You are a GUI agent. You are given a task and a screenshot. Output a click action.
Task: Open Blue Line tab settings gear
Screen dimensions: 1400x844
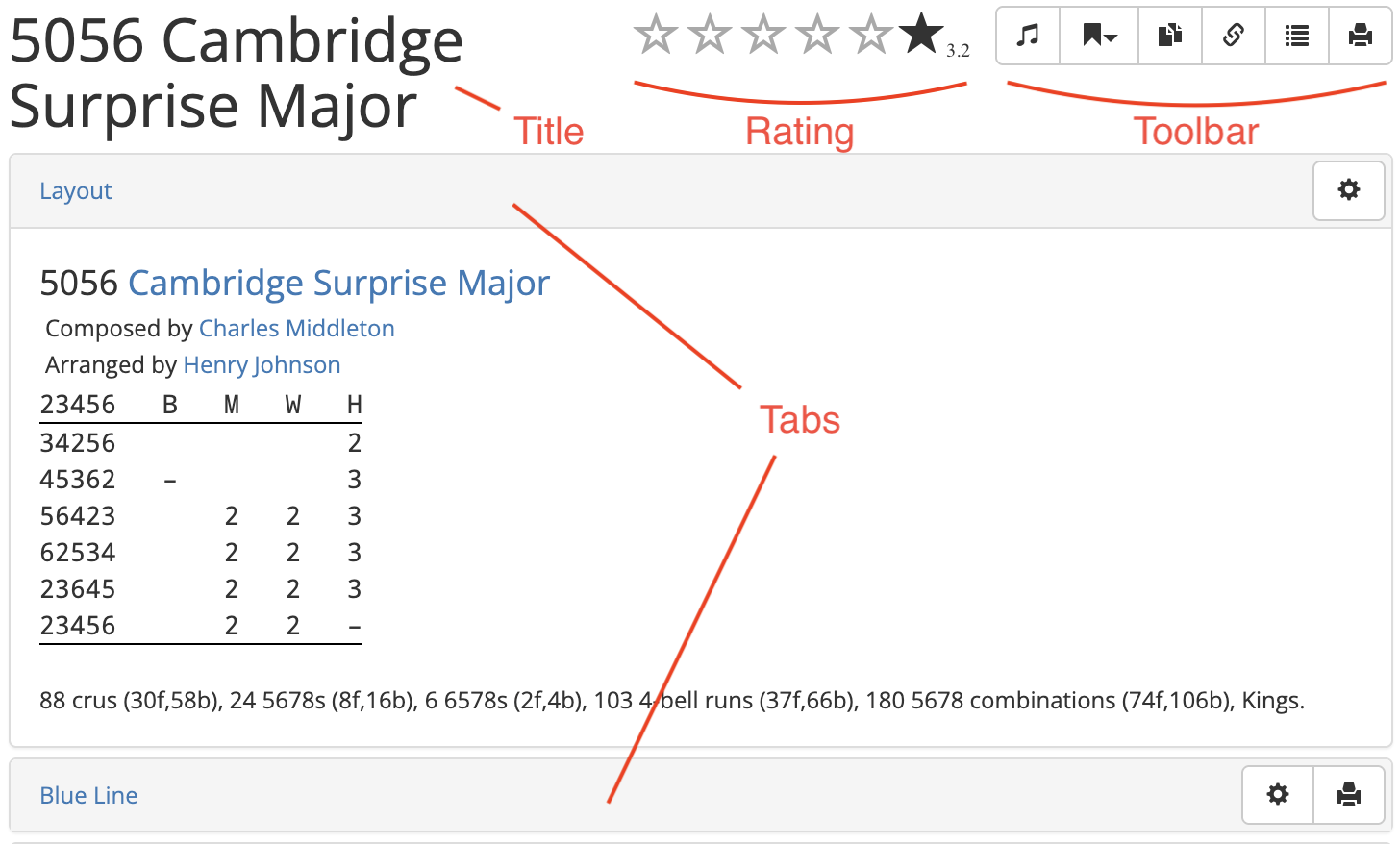(x=1278, y=795)
